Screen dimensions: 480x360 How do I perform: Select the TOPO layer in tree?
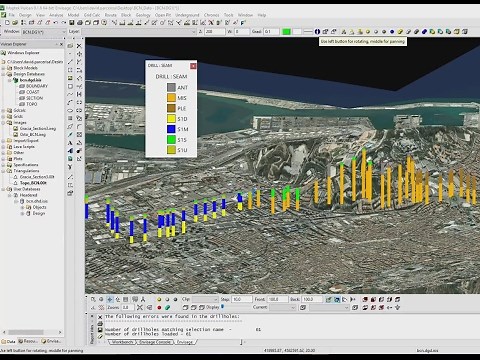click(x=32, y=104)
